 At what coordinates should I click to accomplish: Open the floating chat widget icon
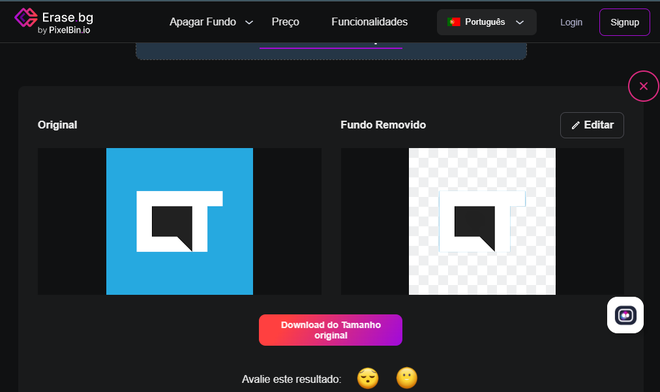[x=625, y=315]
